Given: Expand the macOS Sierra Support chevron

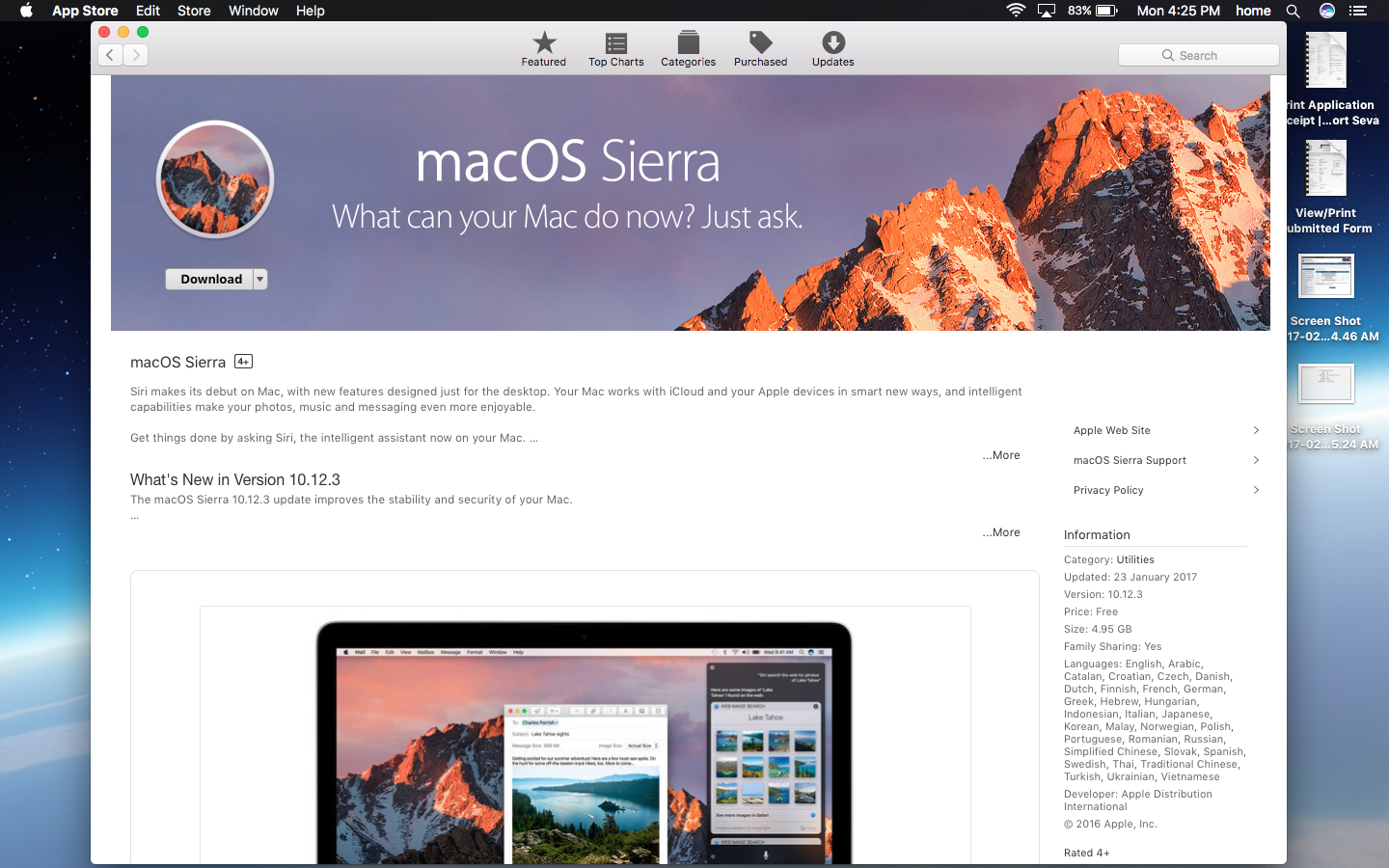Looking at the screenshot, I should coord(1256,460).
